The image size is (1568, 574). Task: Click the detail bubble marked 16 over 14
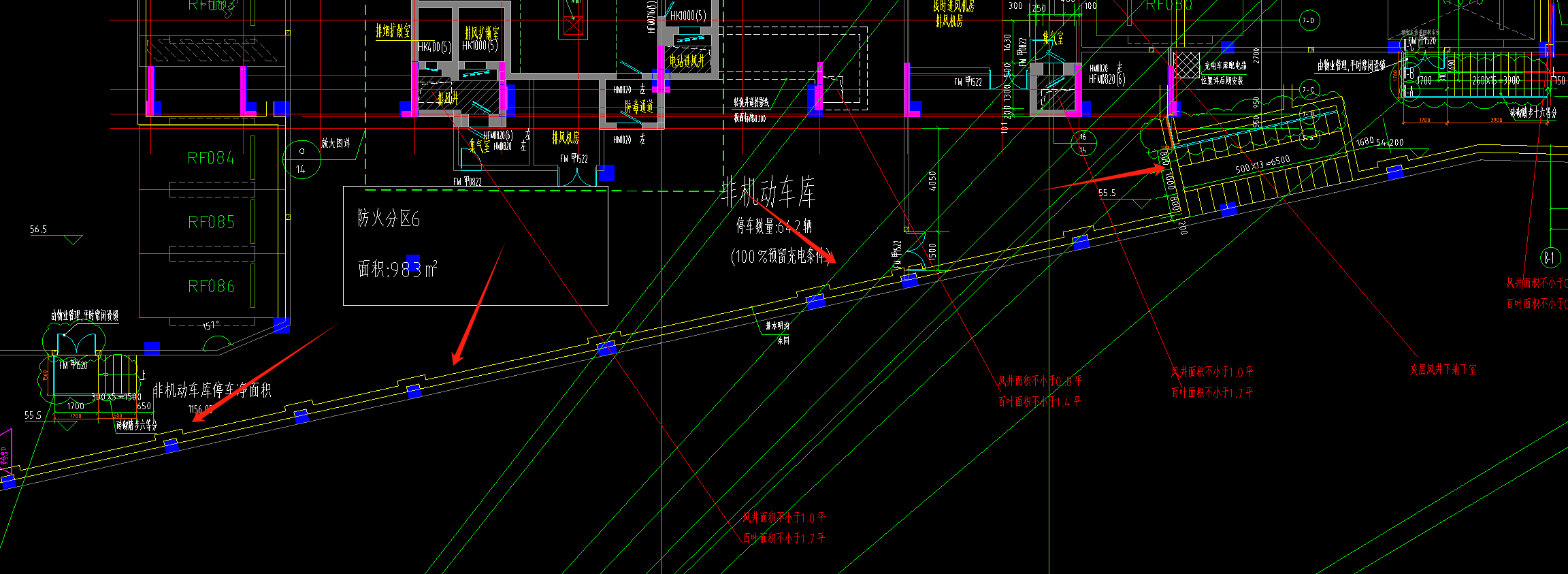tap(1083, 143)
